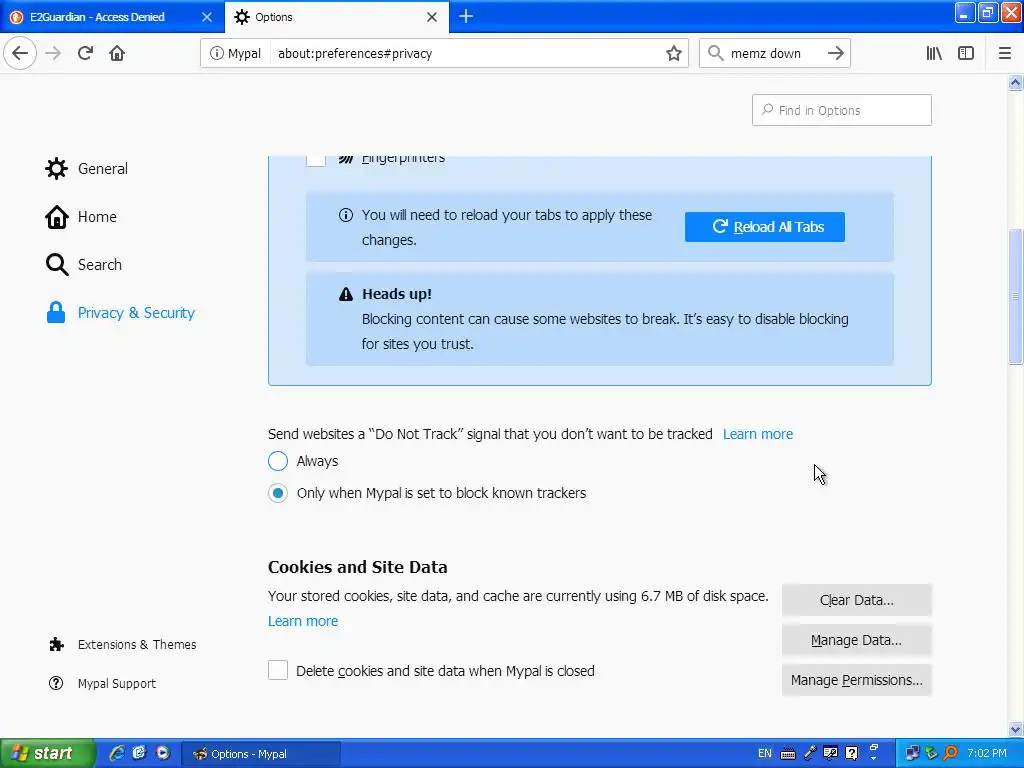
Task: Open the General settings category
Action: 86,168
